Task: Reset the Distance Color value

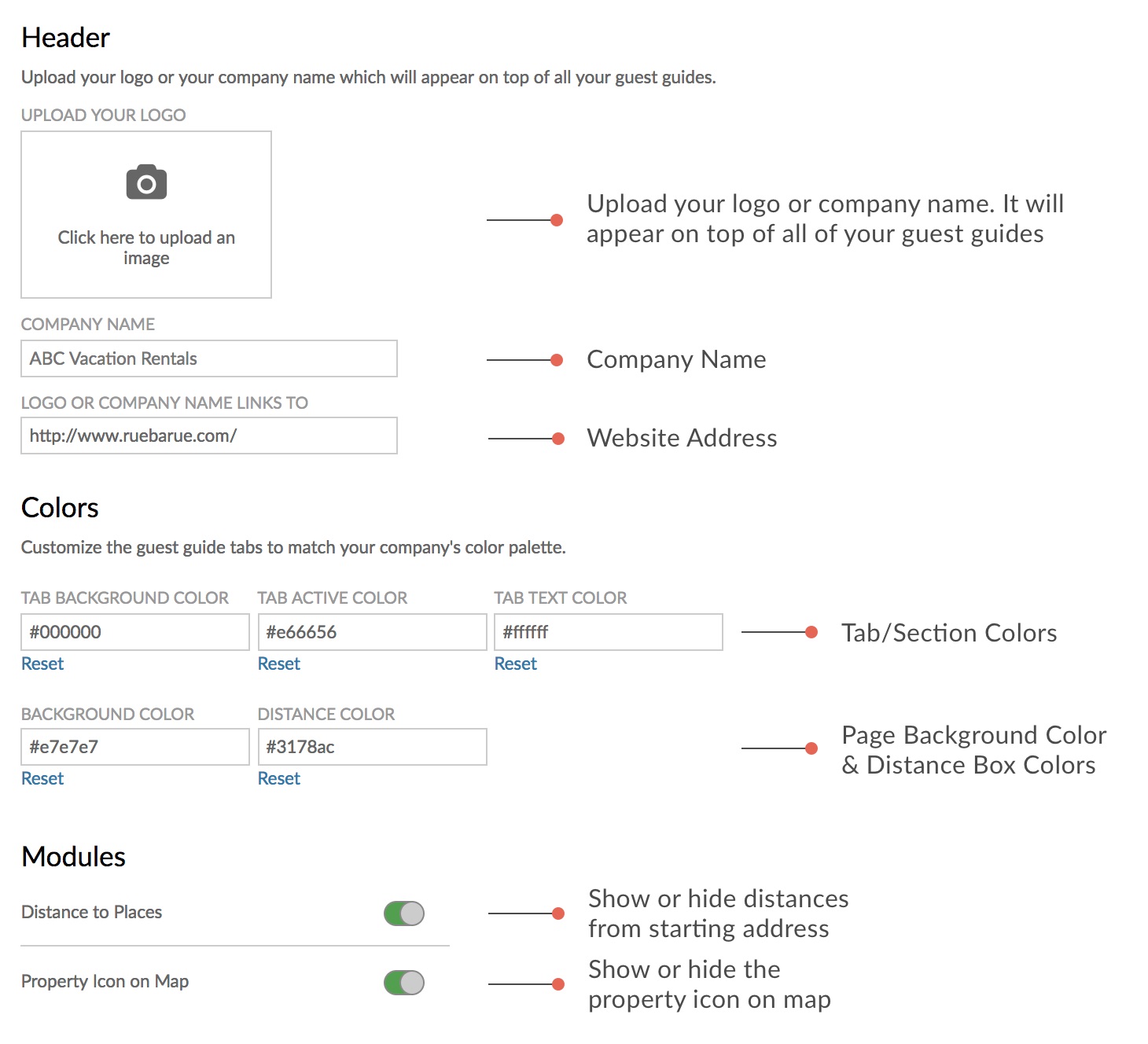Action: click(x=279, y=778)
